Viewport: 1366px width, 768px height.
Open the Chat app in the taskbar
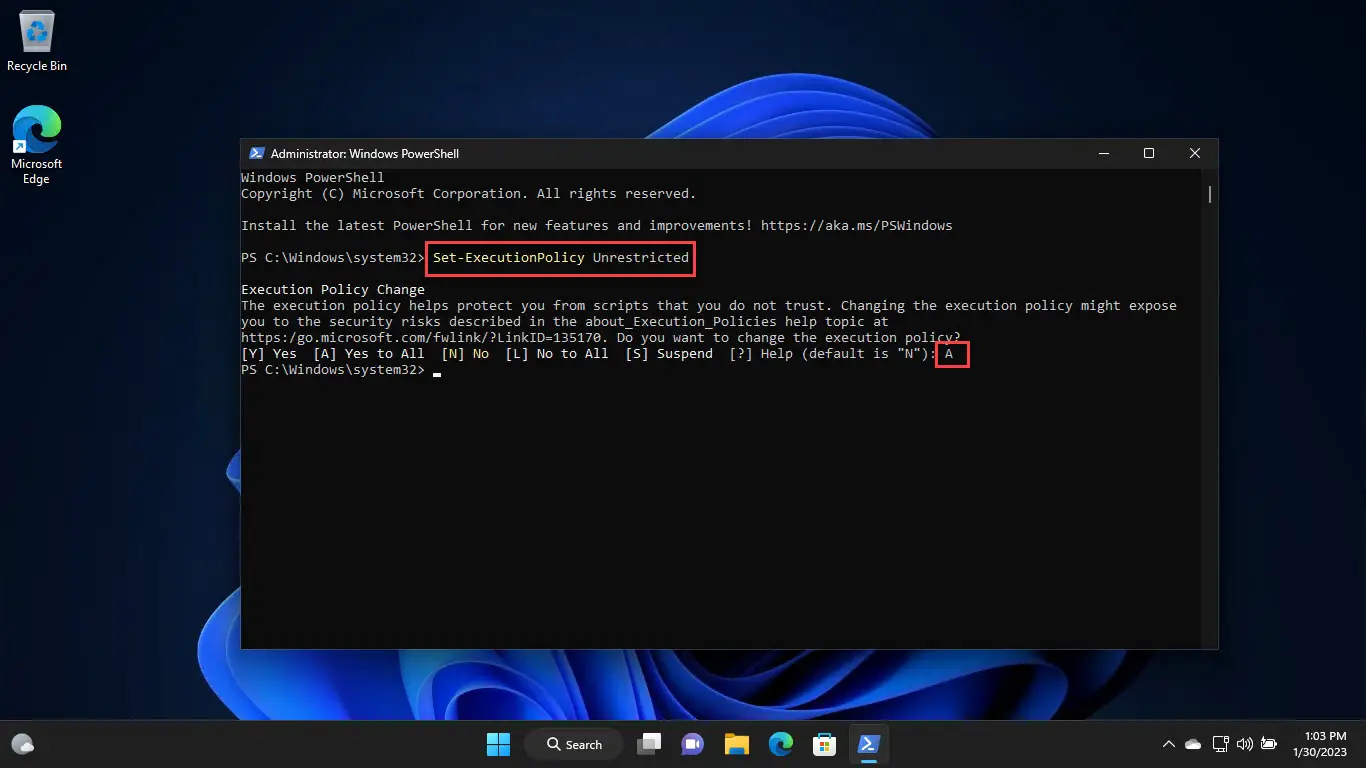692,744
